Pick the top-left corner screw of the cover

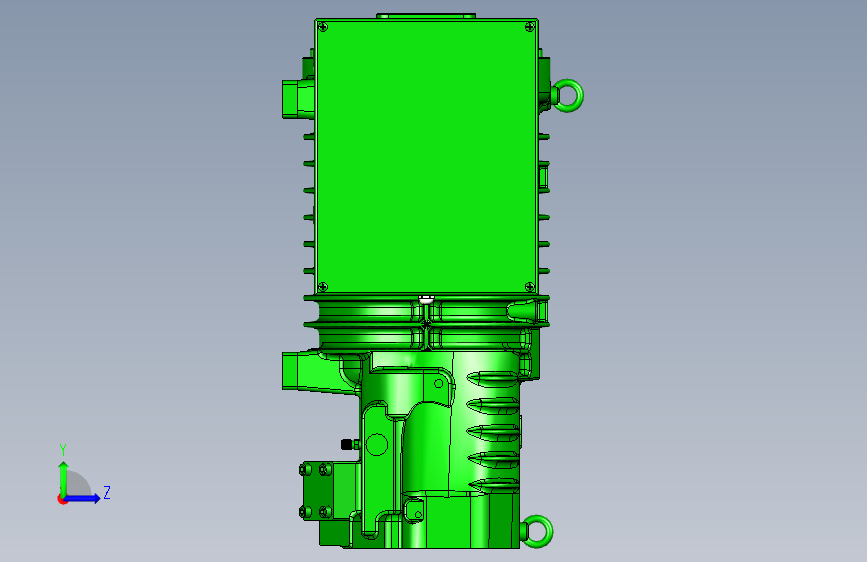tap(324, 27)
